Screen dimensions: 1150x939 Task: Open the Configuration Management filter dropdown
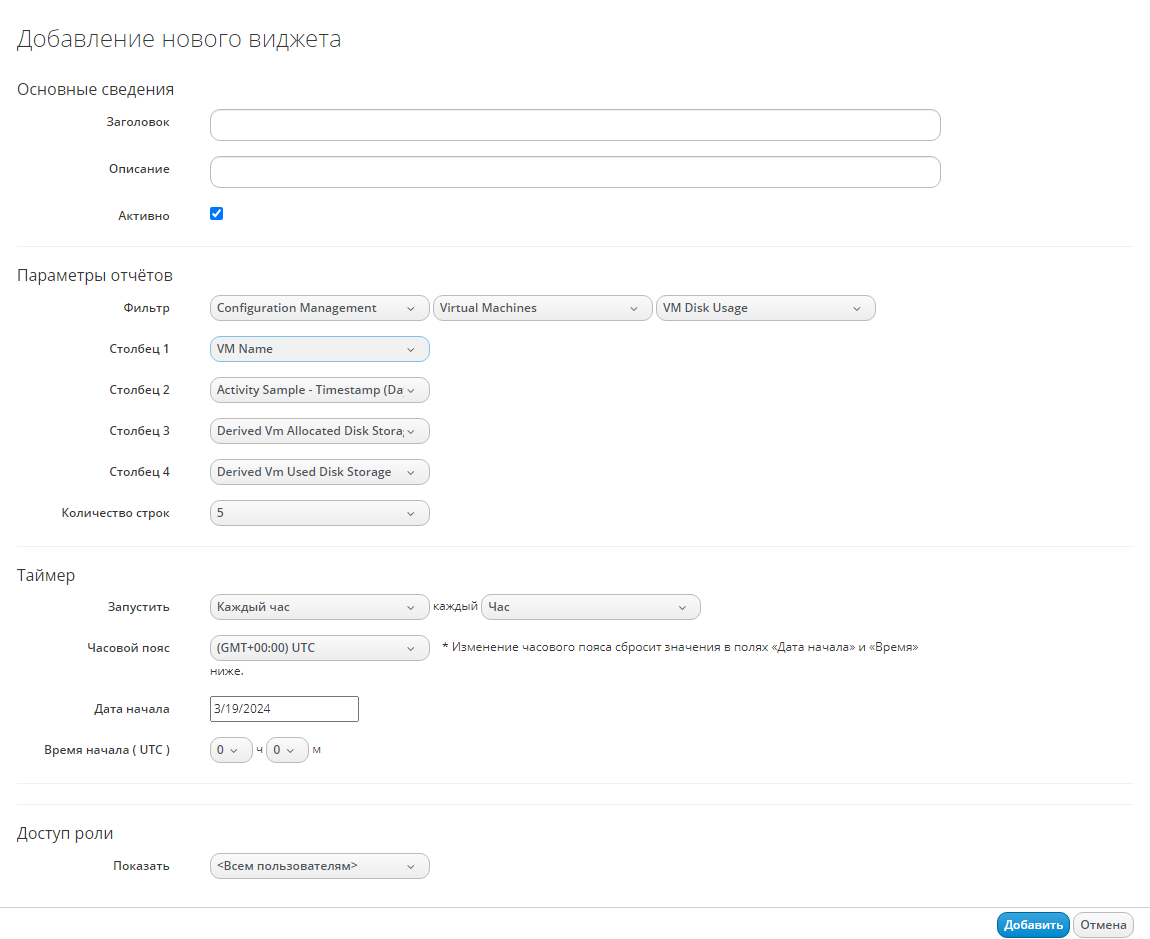pyautogui.click(x=319, y=308)
